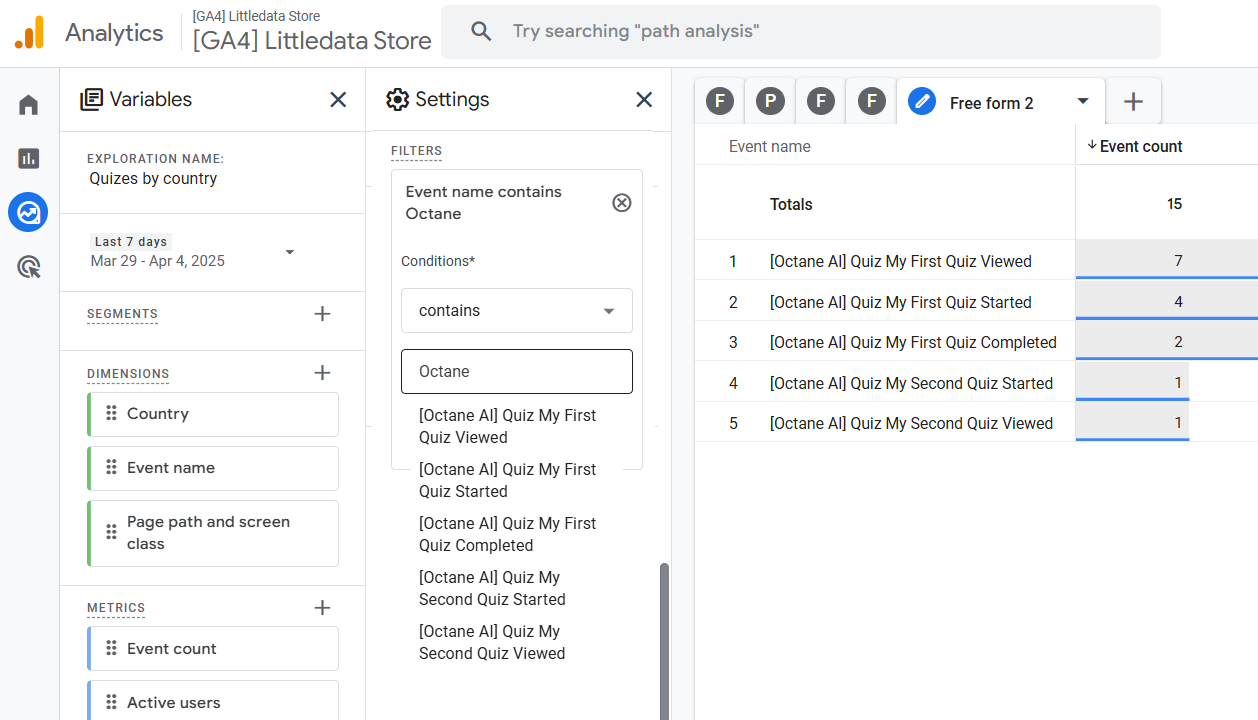Add a new exploration tab
The image size is (1258, 720).
(x=1133, y=101)
